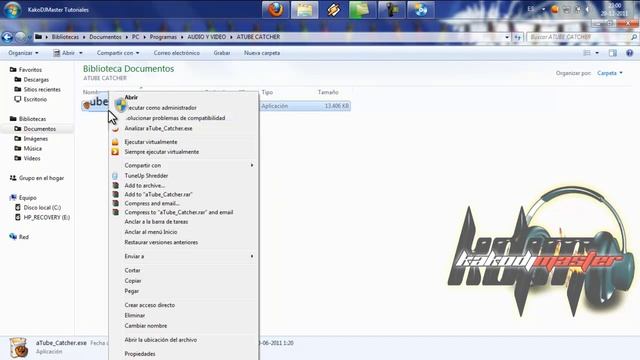The image size is (640, 360).
Task: Open HP_RECOVERY (E:) drive
Action: point(47,218)
